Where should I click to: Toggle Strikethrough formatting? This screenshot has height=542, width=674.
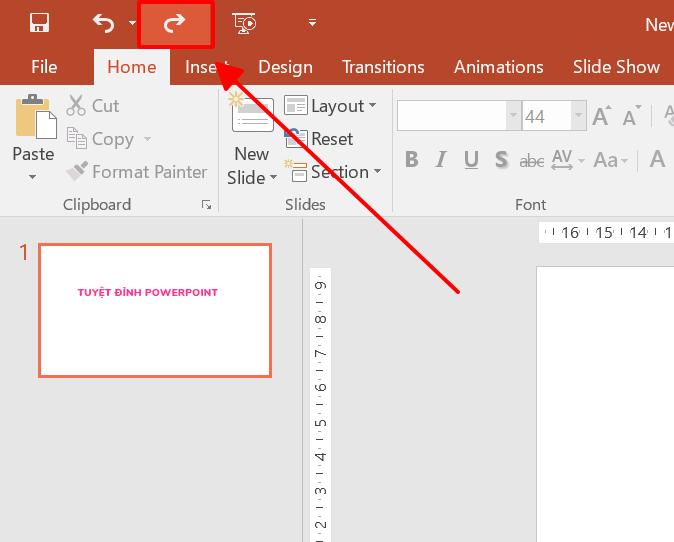(x=532, y=161)
